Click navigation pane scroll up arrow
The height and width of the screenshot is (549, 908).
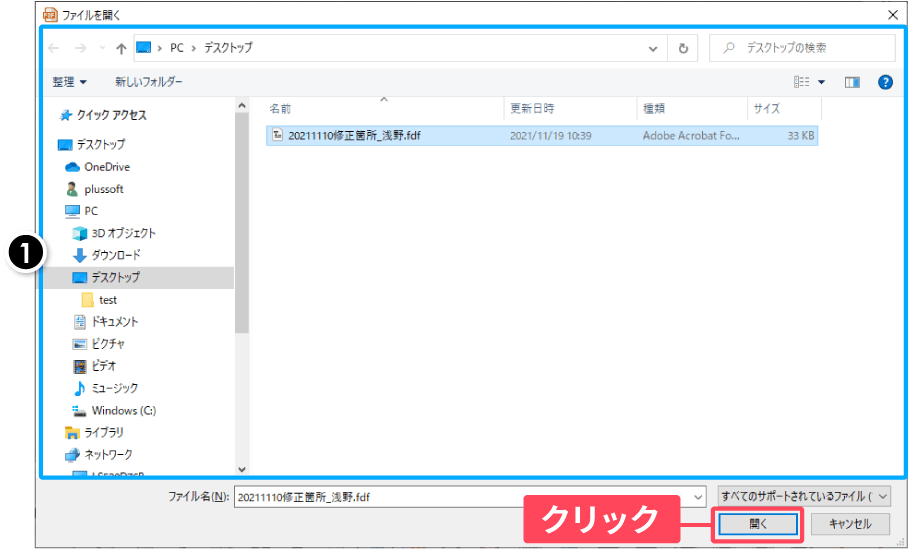click(242, 106)
